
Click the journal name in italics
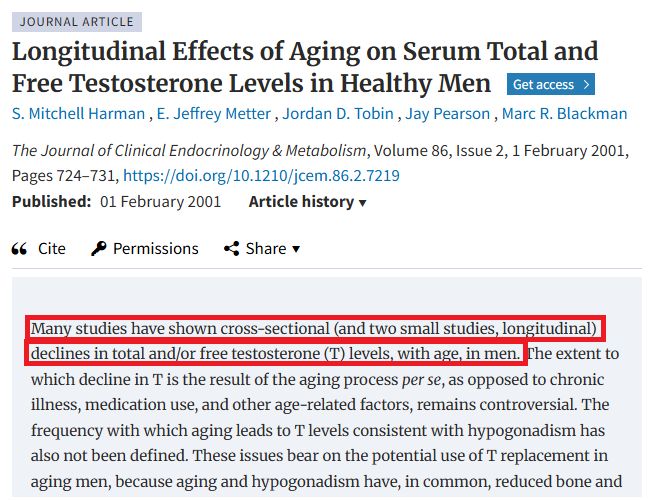point(189,151)
